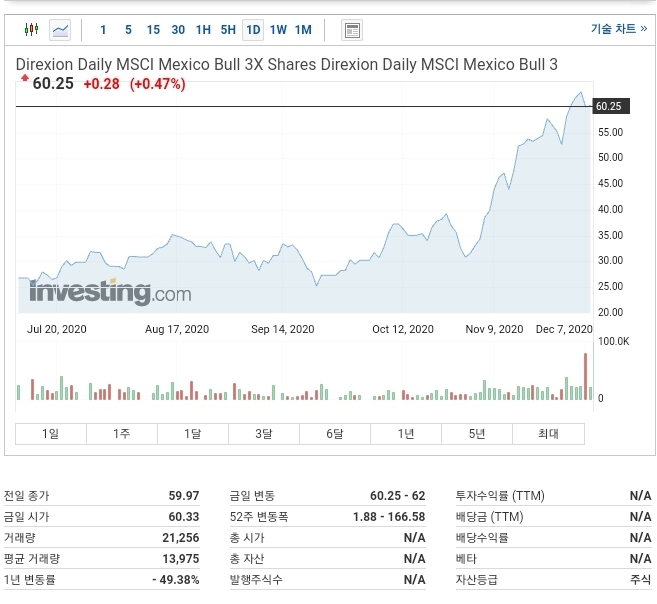Switch to area line chart view
657x604 pixels.
[x=60, y=30]
